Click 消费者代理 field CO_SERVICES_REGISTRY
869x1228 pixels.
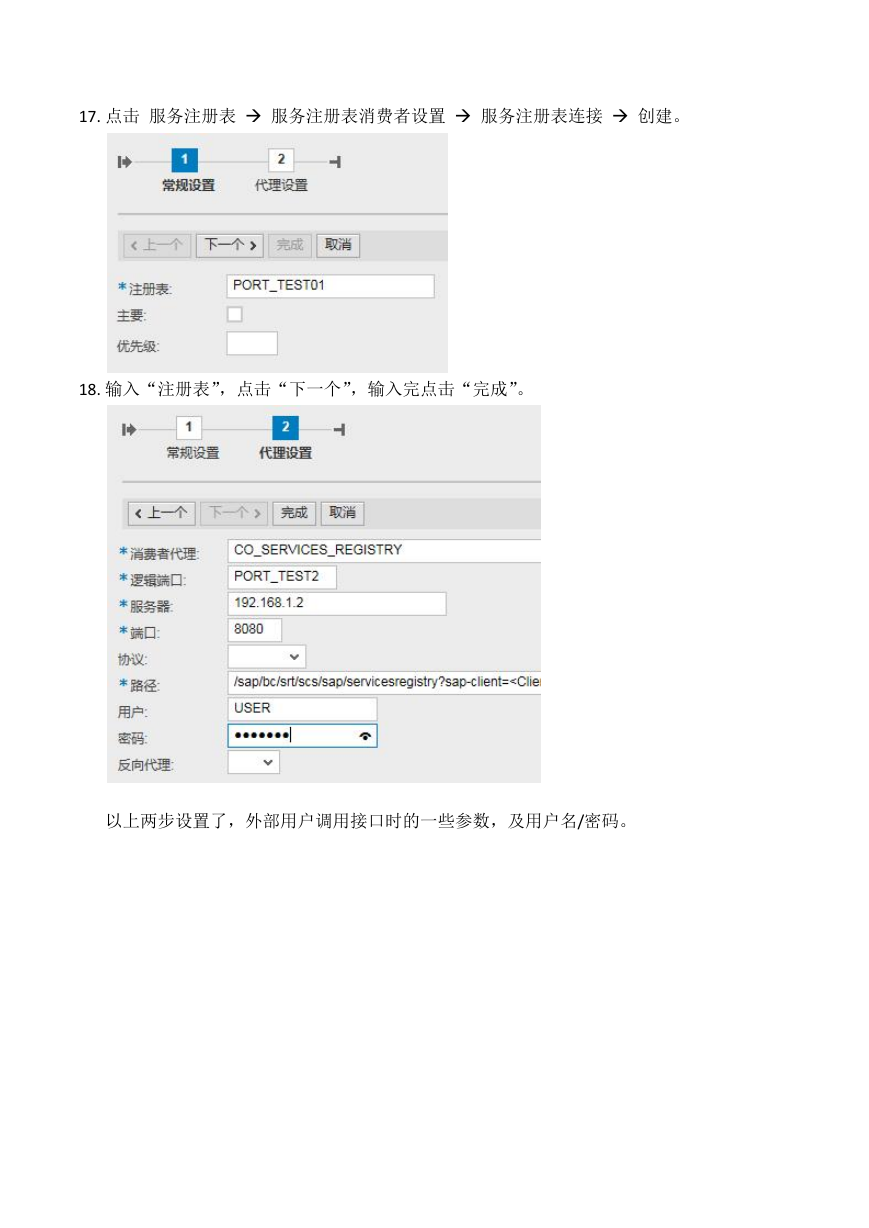(x=384, y=551)
